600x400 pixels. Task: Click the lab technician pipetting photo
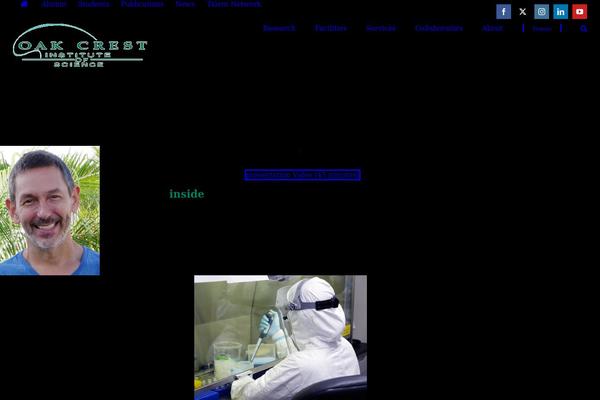(280, 337)
